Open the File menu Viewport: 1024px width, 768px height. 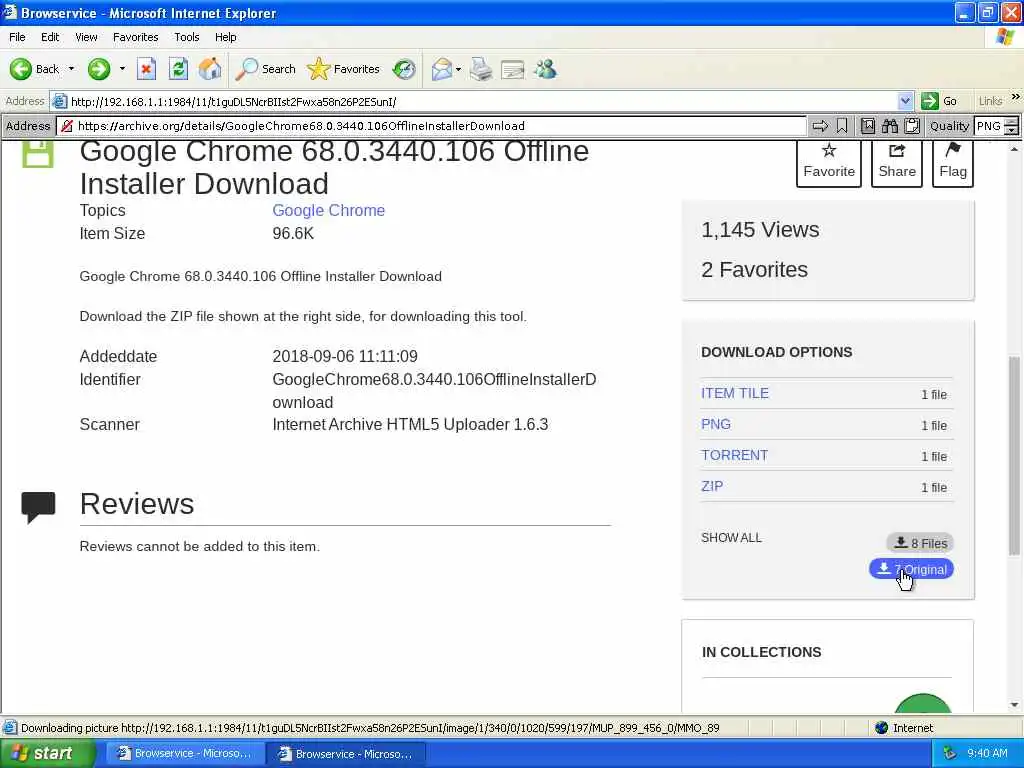pyautogui.click(x=17, y=37)
